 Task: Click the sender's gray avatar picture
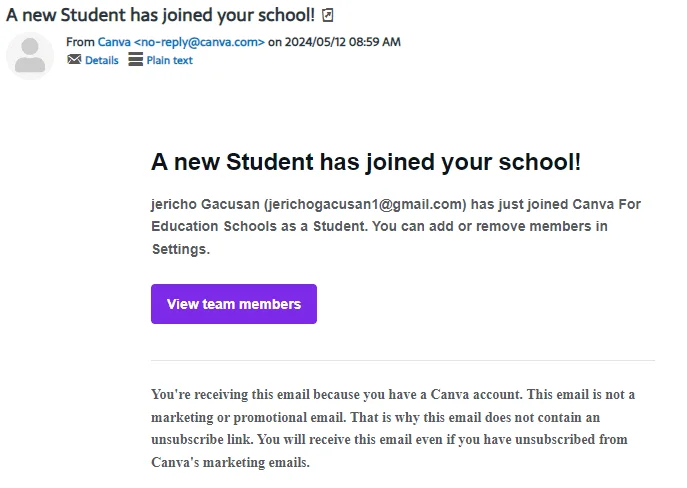point(30,56)
